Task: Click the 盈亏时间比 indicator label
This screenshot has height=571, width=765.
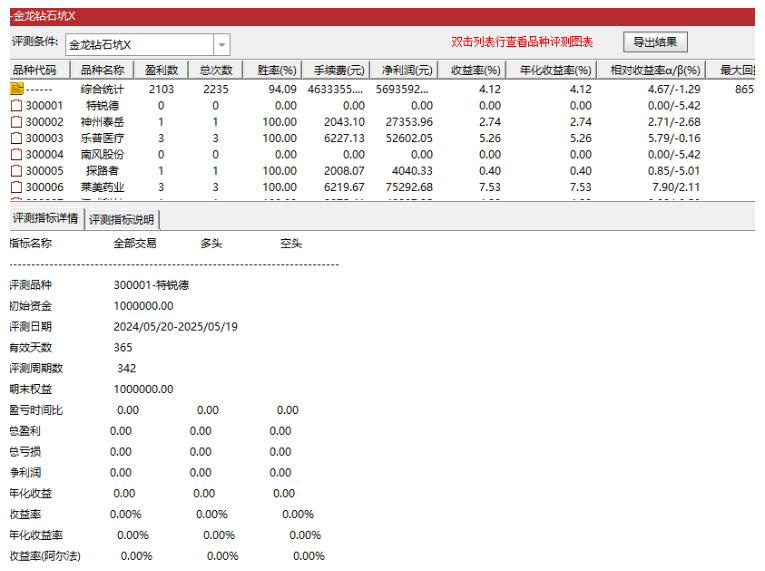Action: (x=36, y=410)
